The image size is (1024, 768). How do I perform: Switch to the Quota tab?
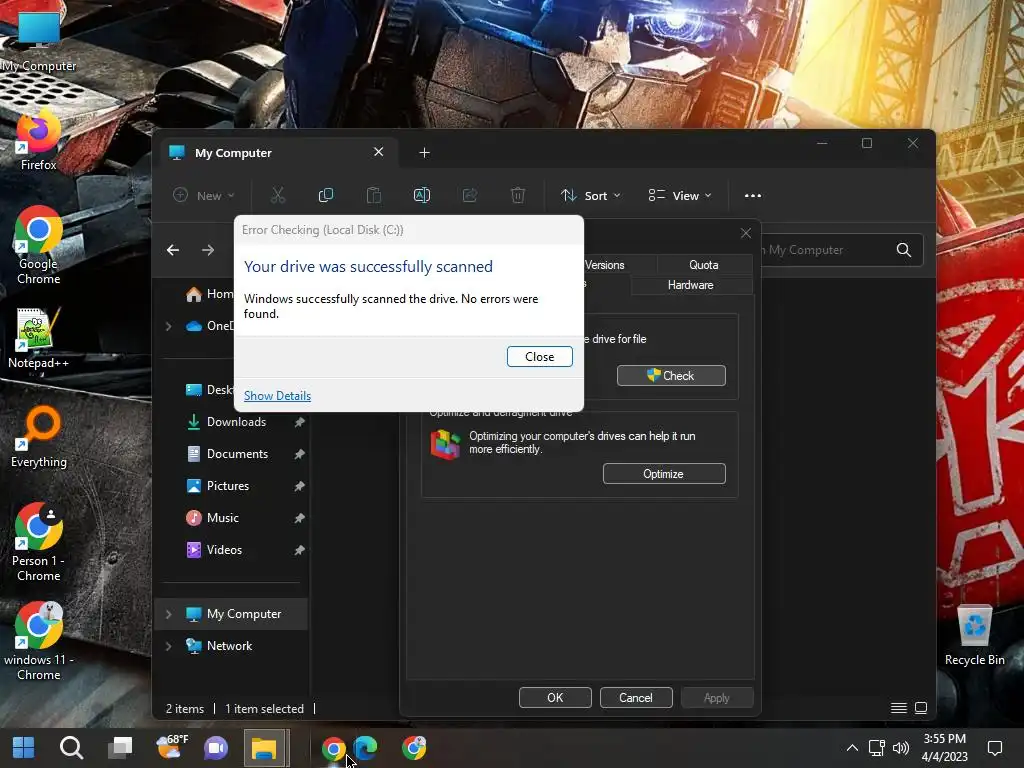(x=703, y=264)
